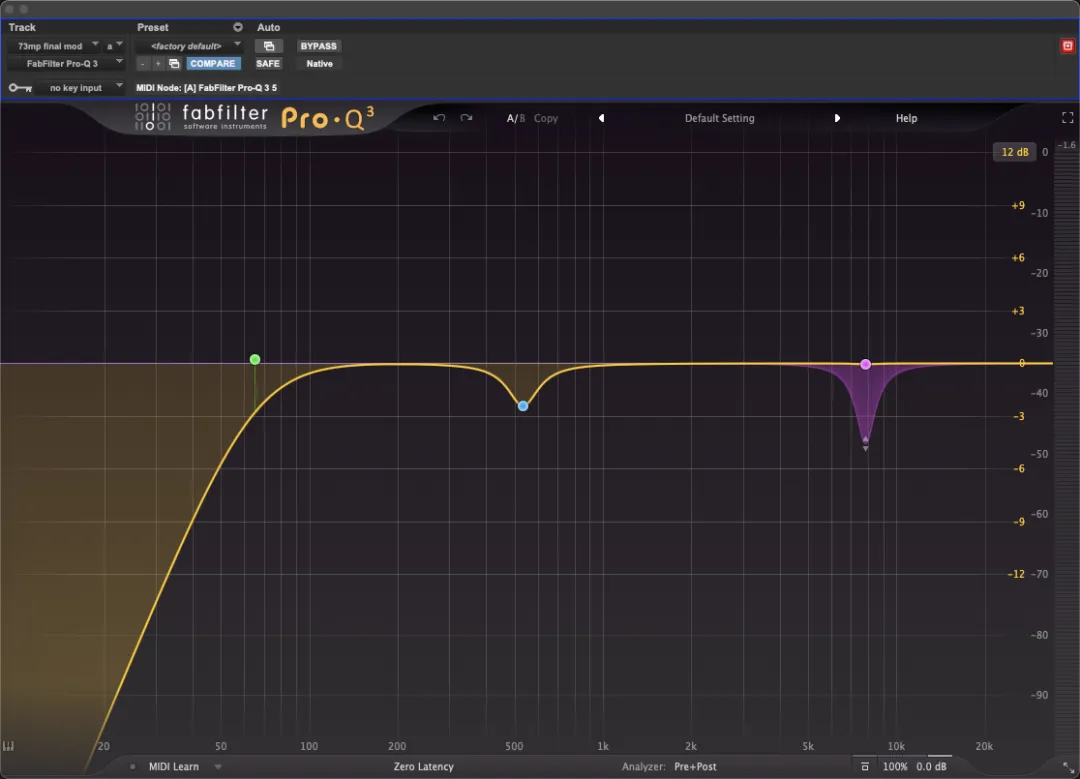1080x779 pixels.
Task: Click the Native button
Action: (x=319, y=63)
